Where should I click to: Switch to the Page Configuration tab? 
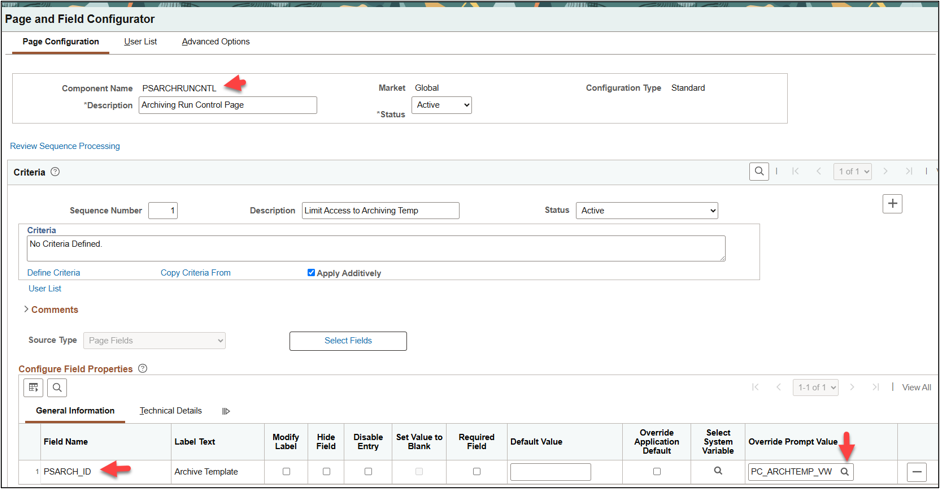[x=61, y=41]
